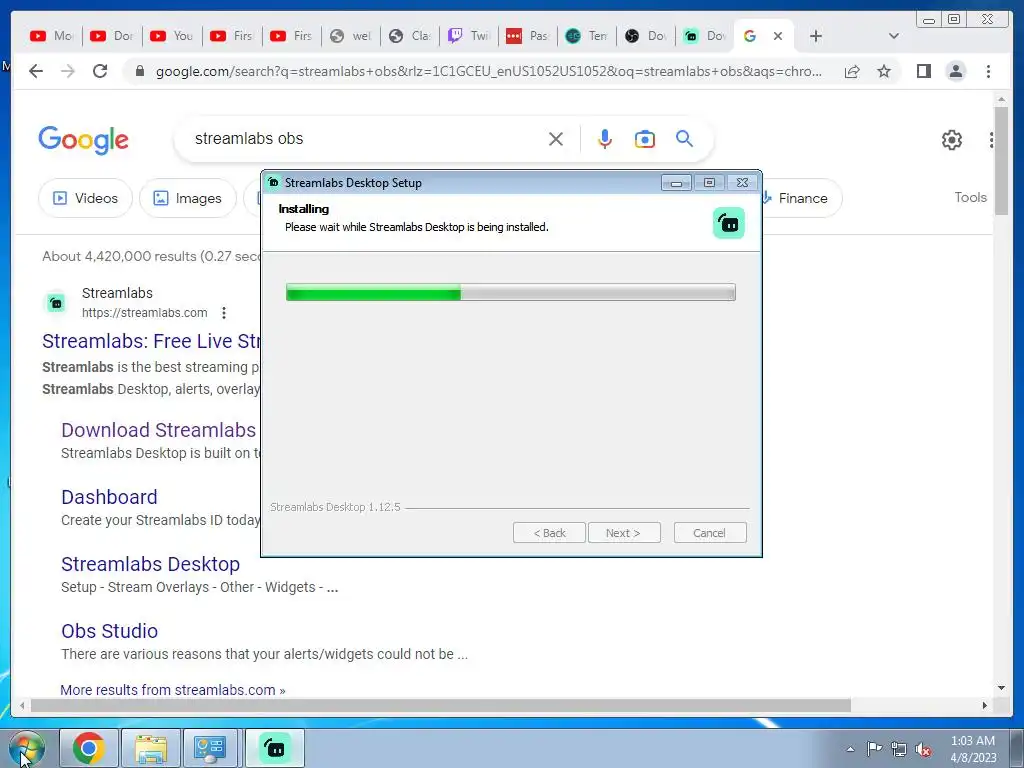Viewport: 1024px width, 768px height.
Task: Click Chrome back arrow button
Action: tap(36, 71)
